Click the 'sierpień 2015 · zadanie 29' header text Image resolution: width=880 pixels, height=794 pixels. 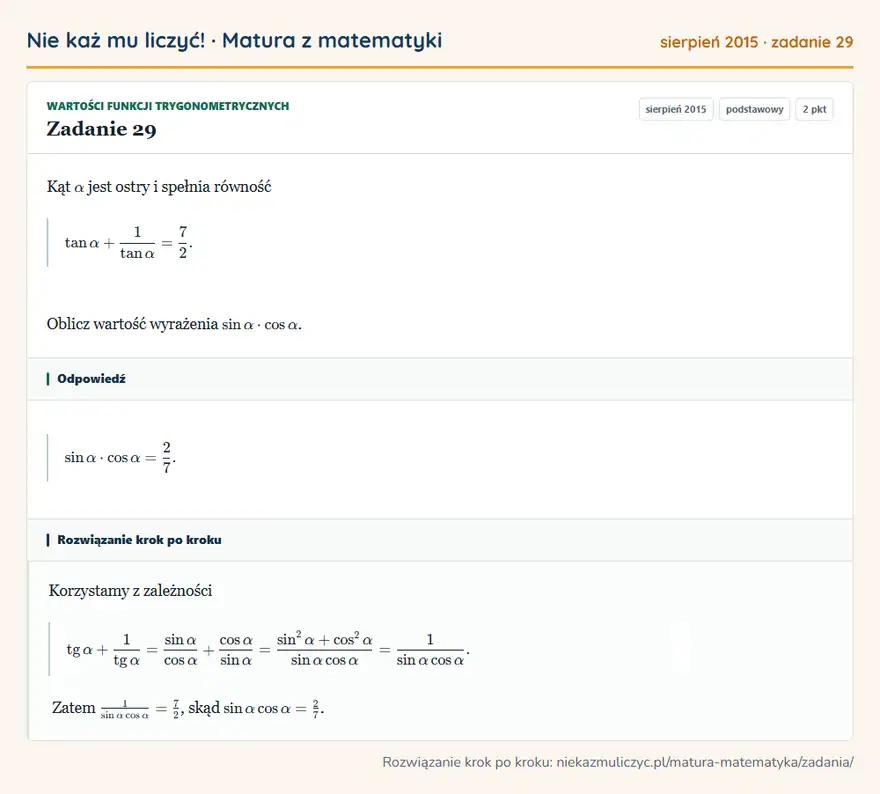(756, 42)
